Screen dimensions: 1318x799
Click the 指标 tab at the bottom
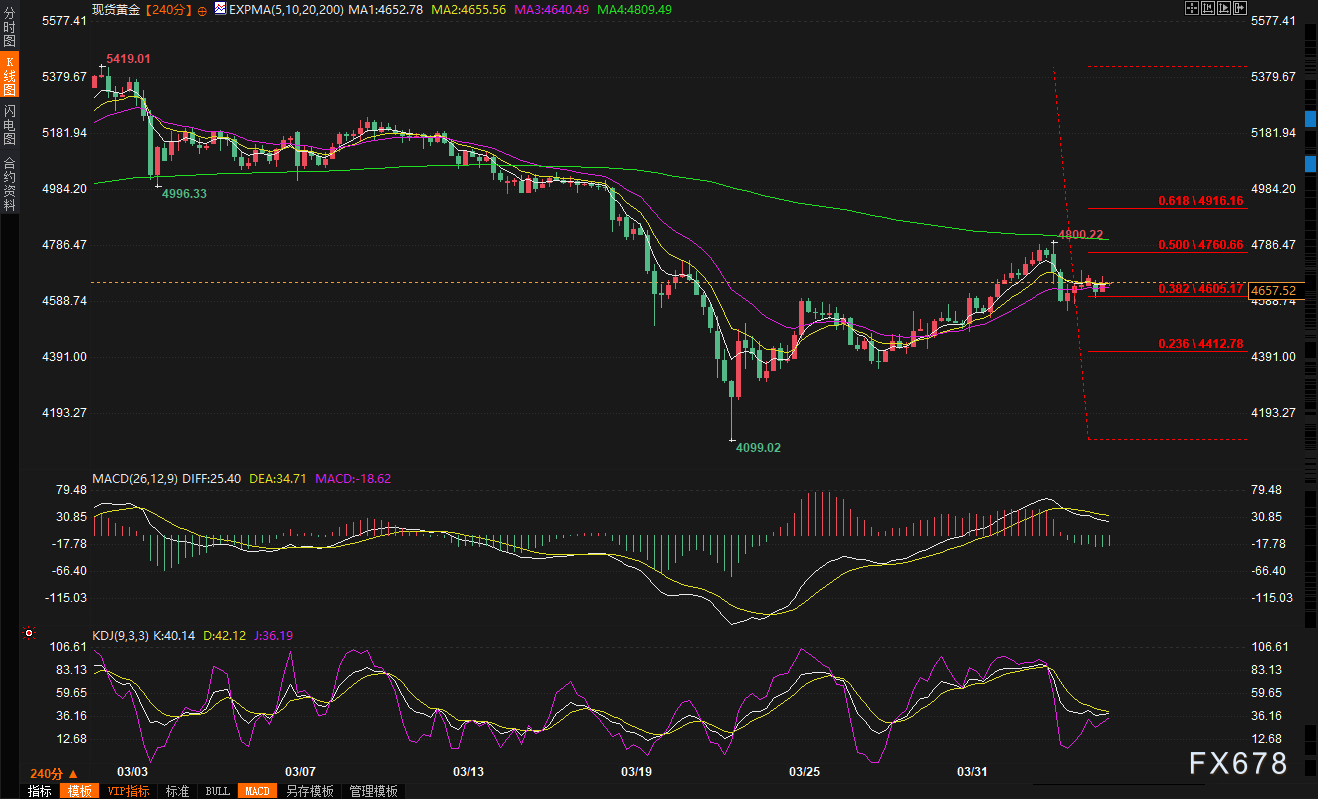[40, 791]
